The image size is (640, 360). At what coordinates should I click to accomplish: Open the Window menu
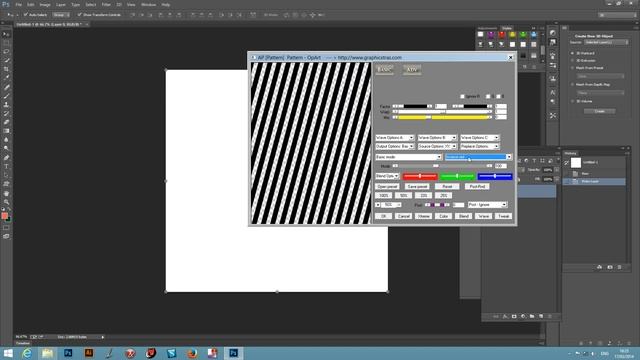click(148, 4)
